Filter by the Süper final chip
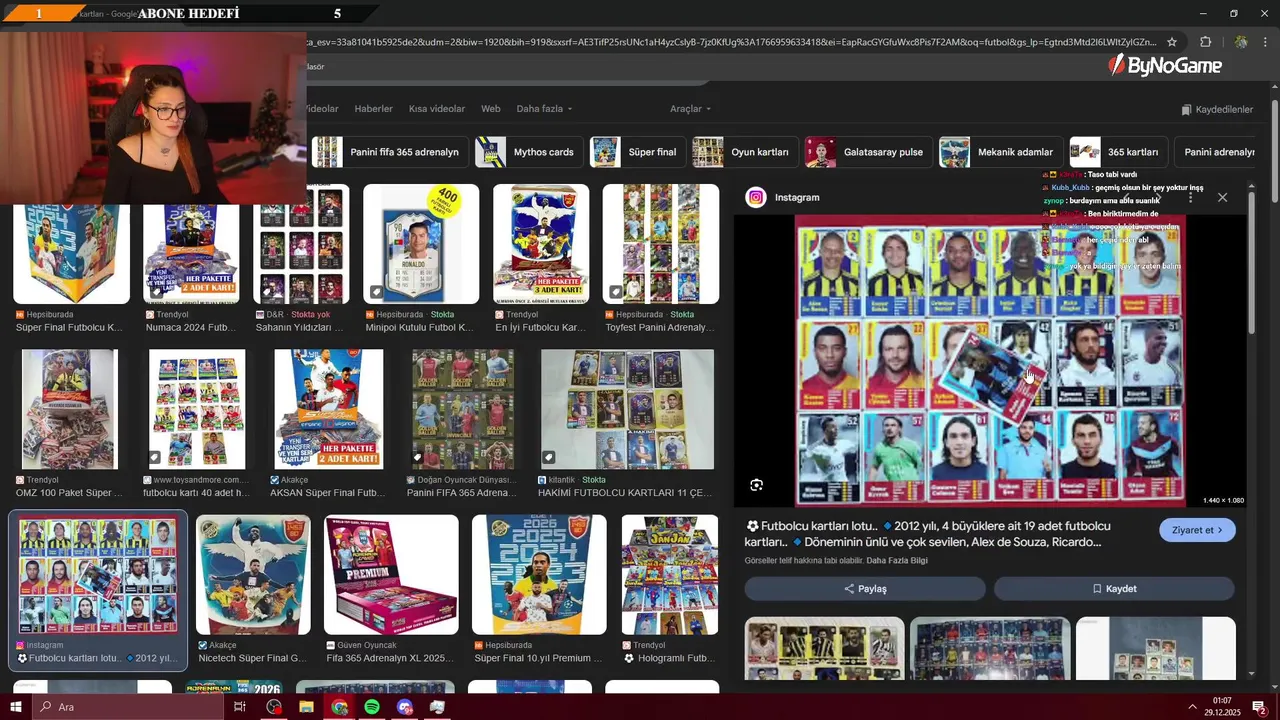The image size is (1280, 720). pos(637,152)
